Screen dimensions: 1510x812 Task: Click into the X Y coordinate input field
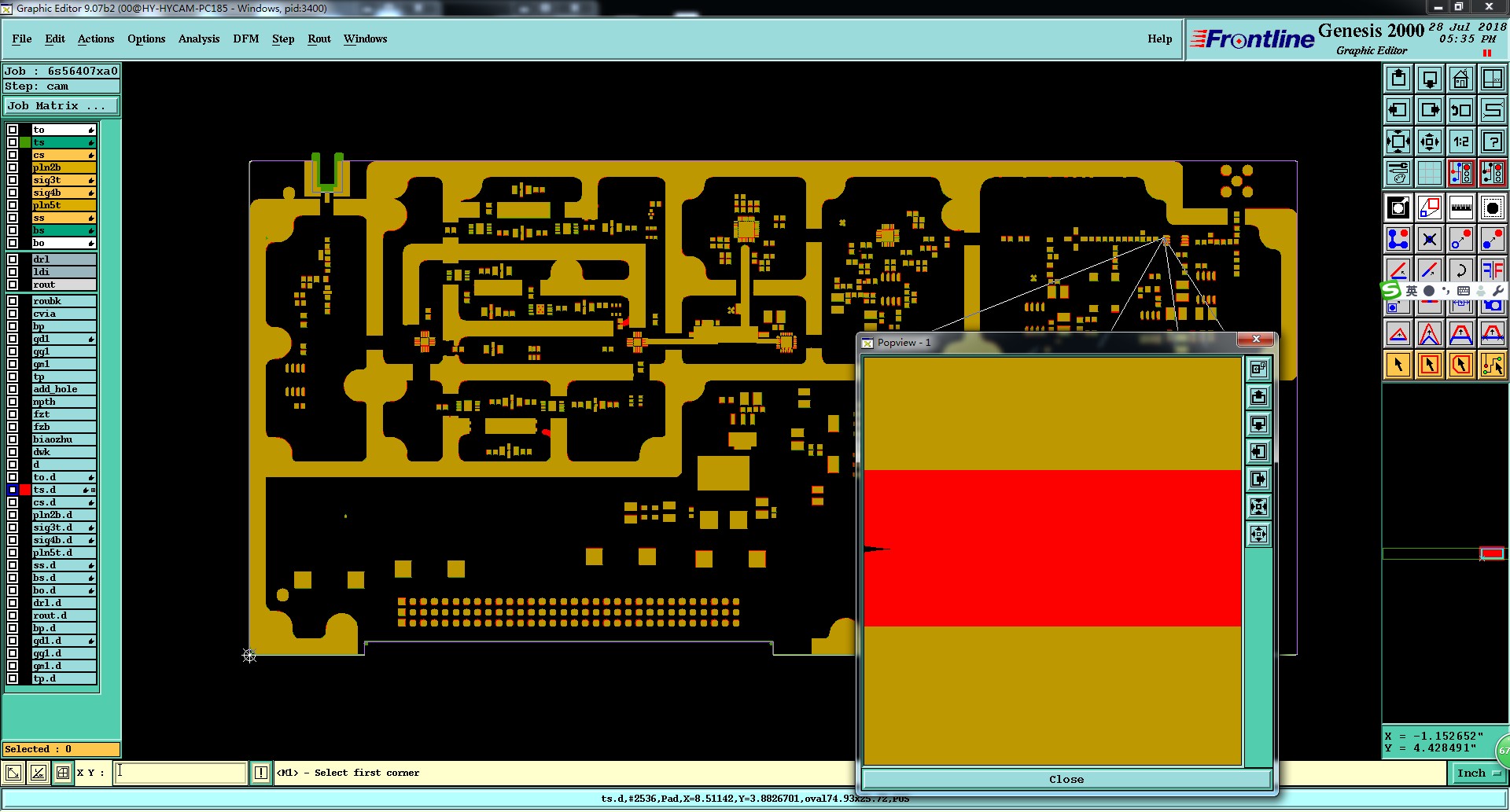point(181,773)
